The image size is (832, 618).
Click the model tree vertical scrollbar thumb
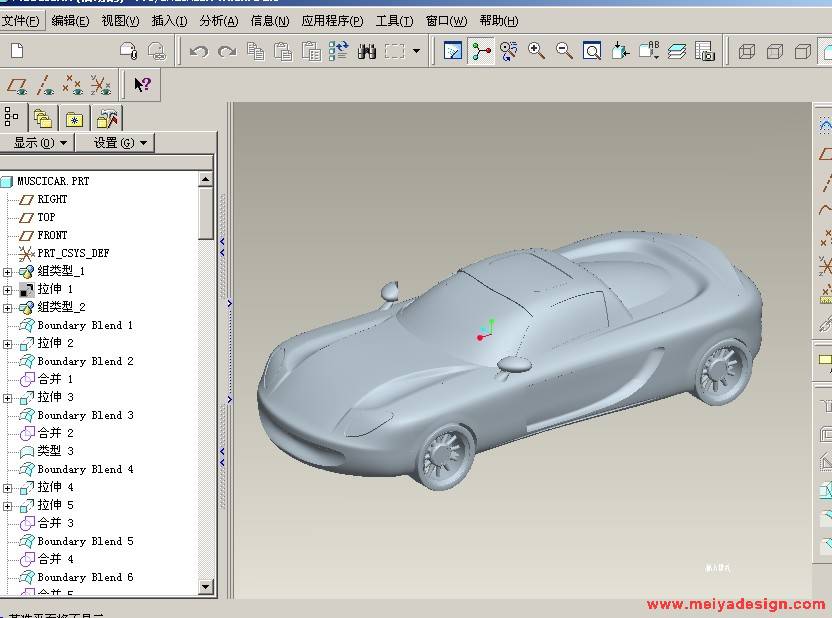tap(206, 213)
